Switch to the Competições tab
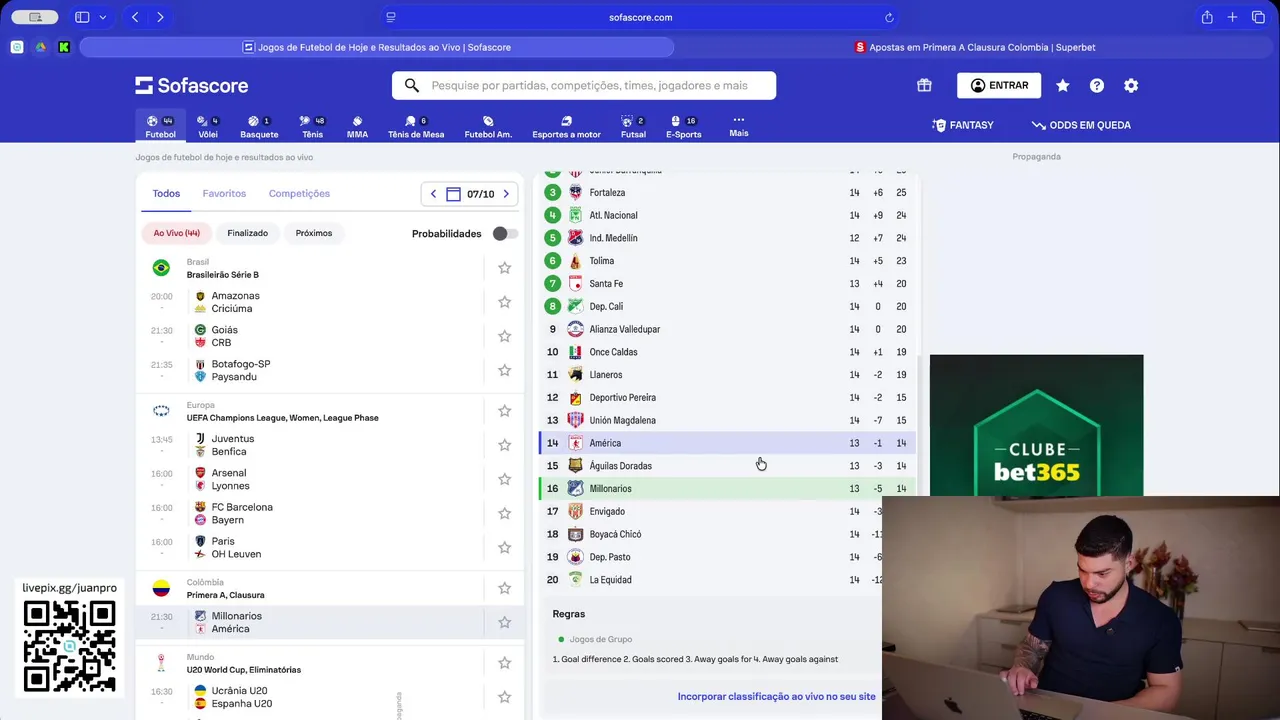 (x=299, y=194)
